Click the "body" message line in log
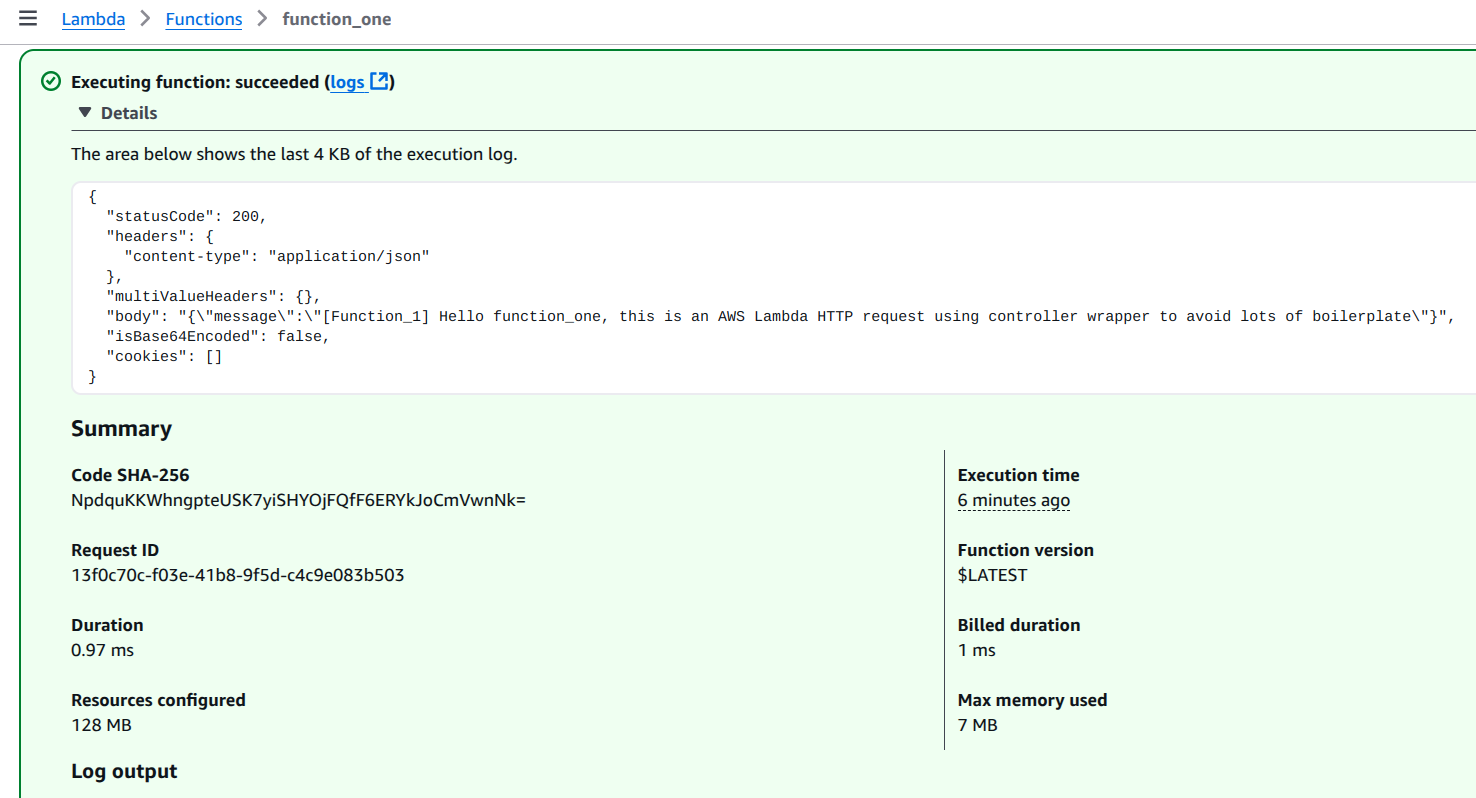This screenshot has width=1476, height=798. coord(779,316)
